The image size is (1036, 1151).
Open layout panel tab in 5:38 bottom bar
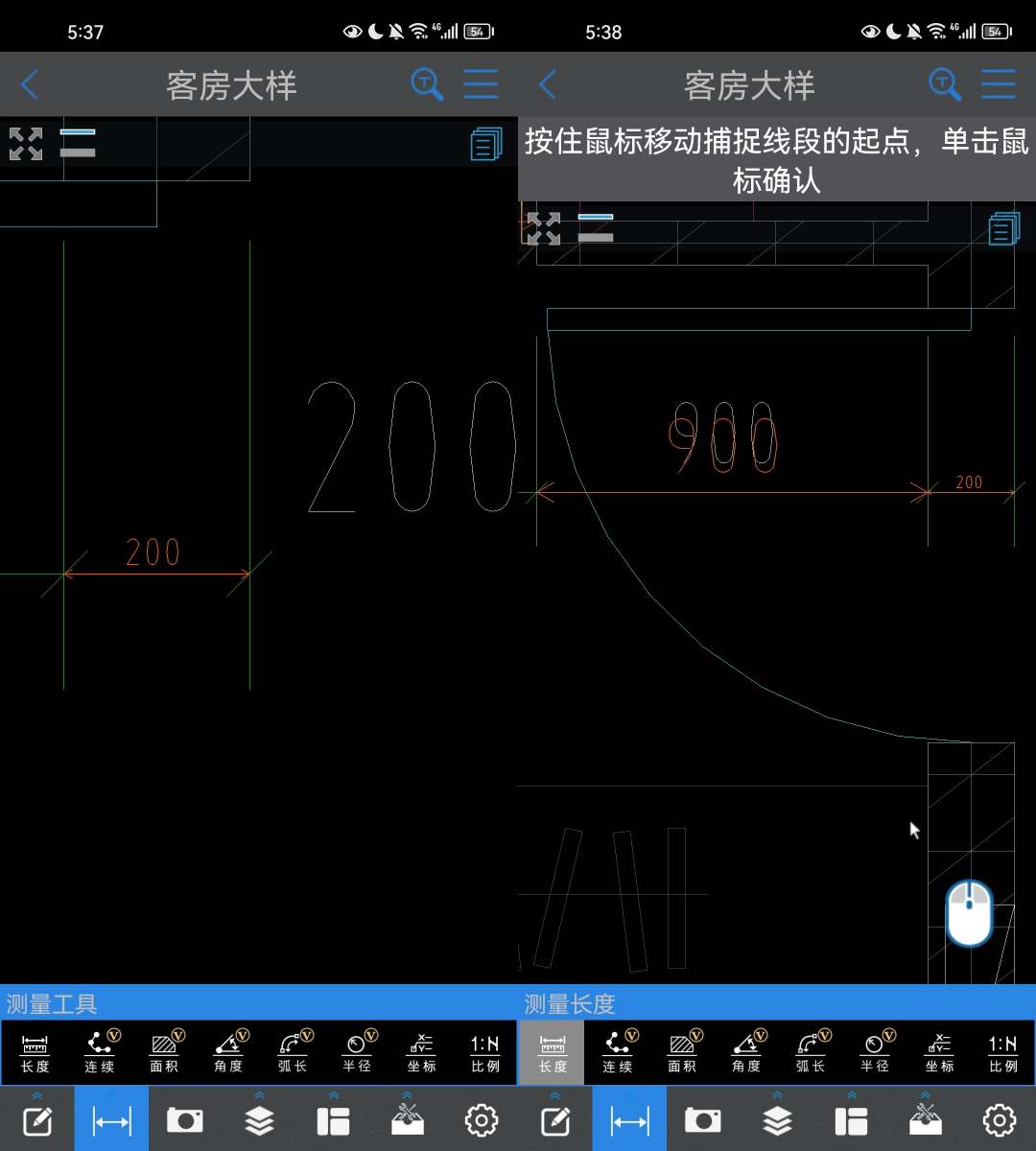click(852, 1119)
